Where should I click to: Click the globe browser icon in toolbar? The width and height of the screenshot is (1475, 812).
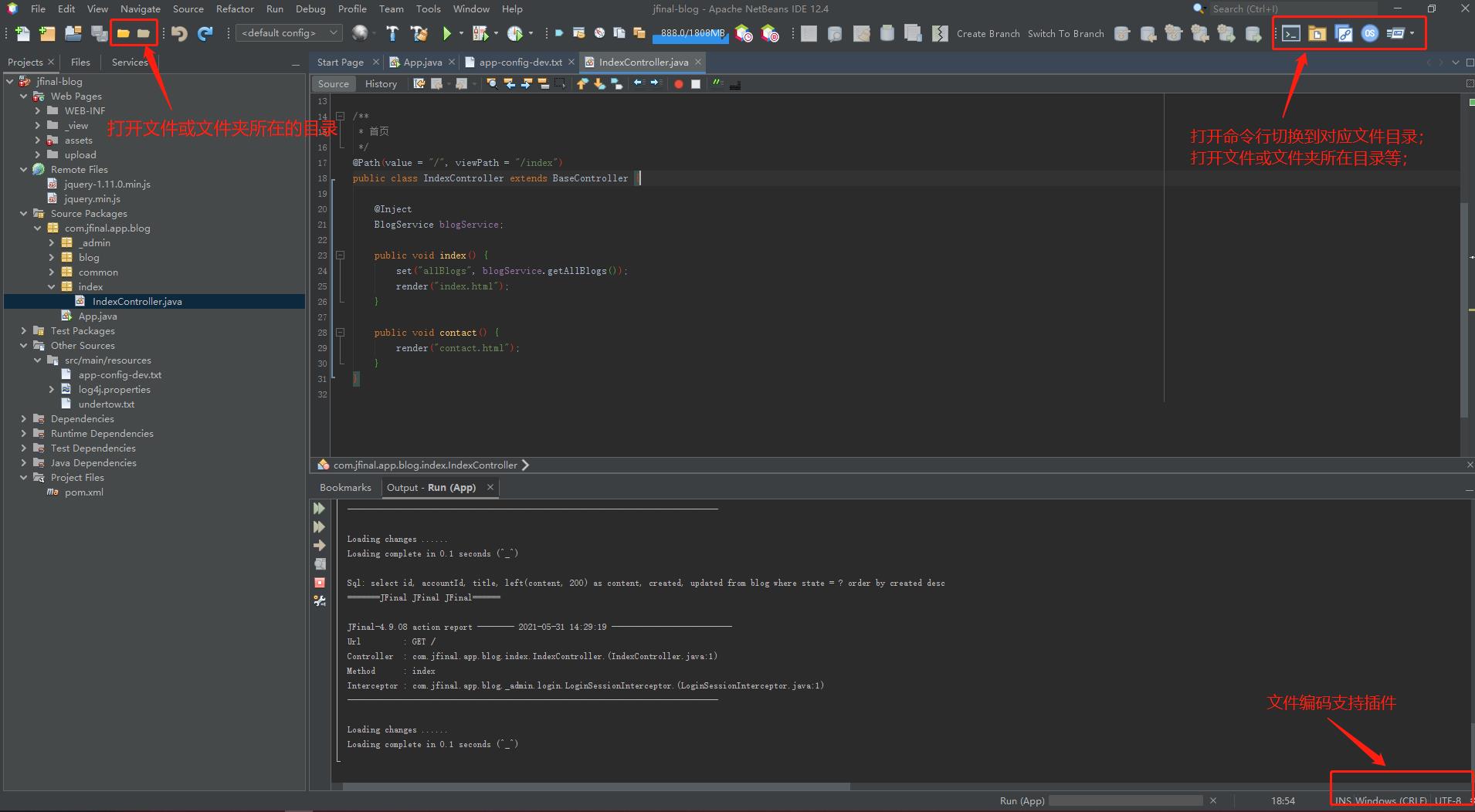(x=359, y=32)
